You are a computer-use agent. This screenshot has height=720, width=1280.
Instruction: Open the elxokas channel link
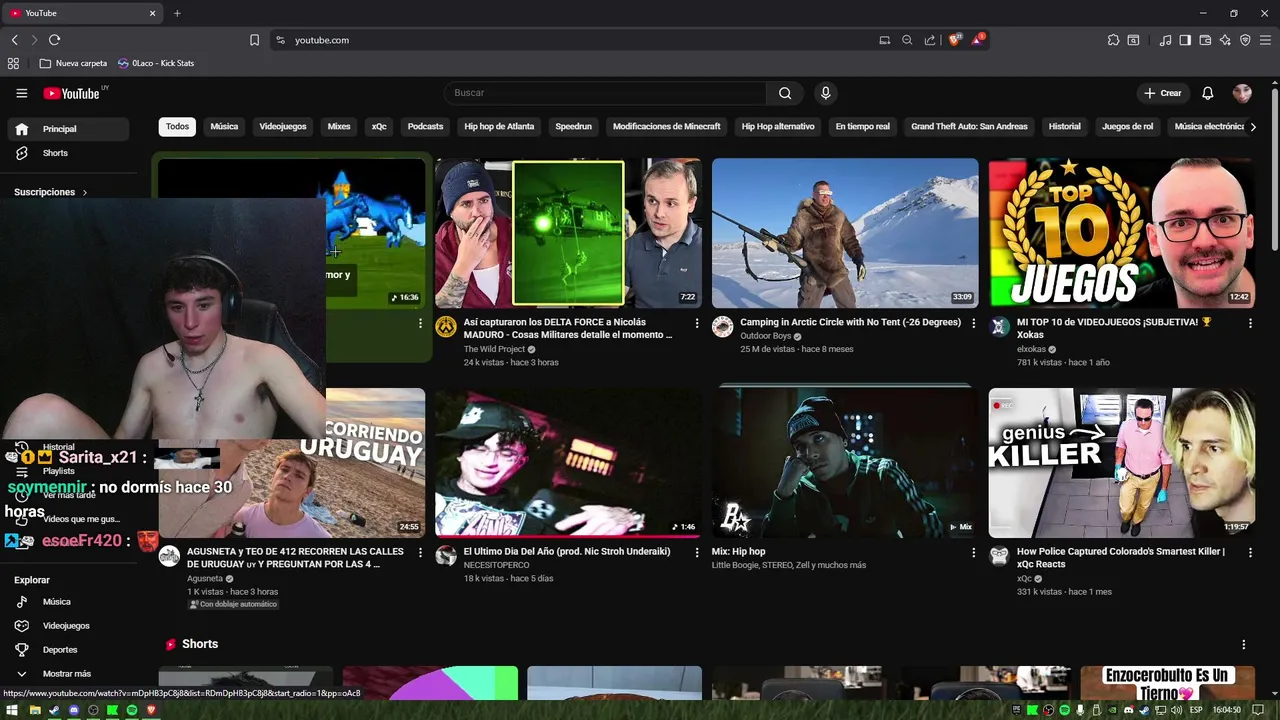click(1030, 349)
